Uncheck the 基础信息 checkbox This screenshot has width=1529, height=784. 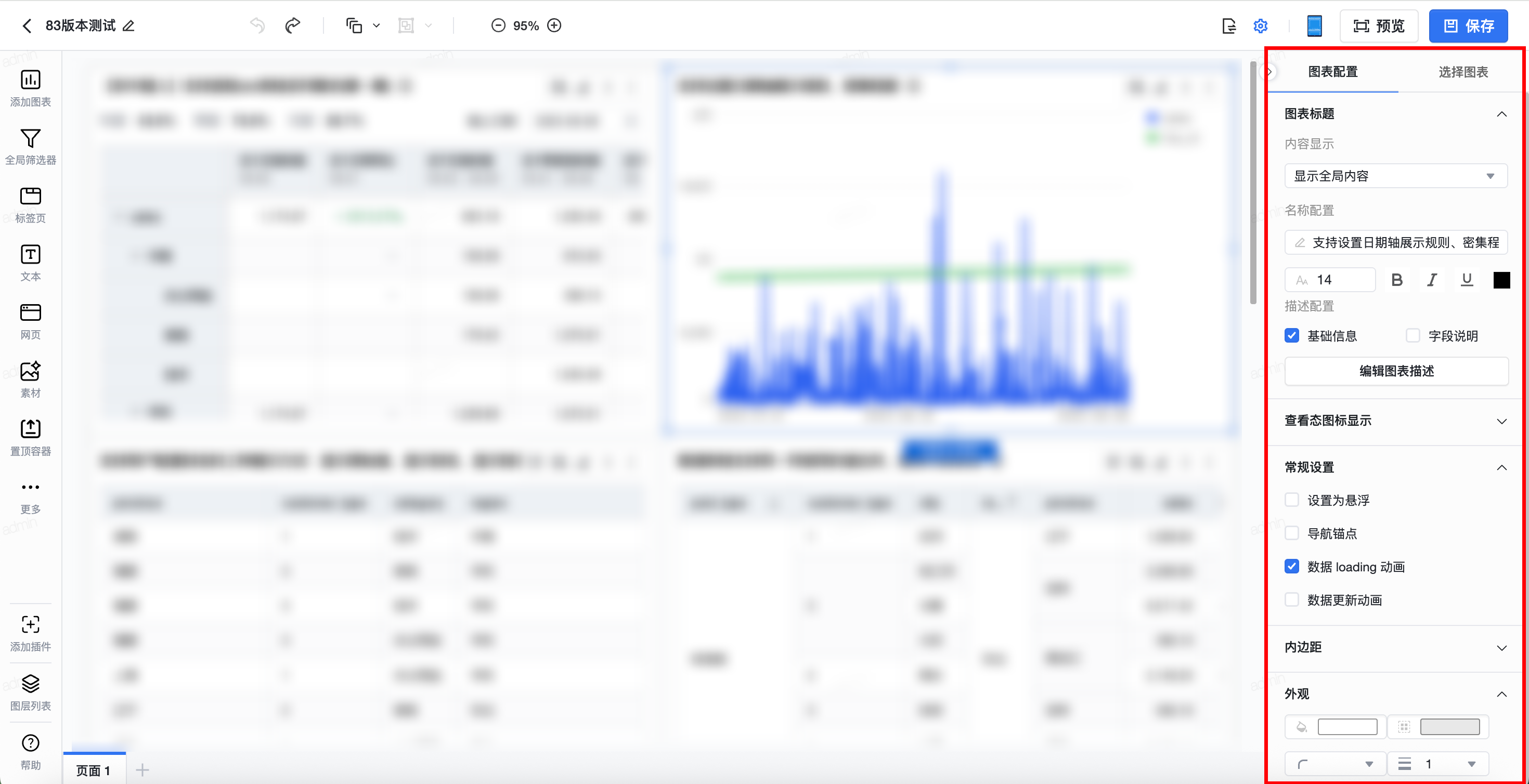[1291, 335]
